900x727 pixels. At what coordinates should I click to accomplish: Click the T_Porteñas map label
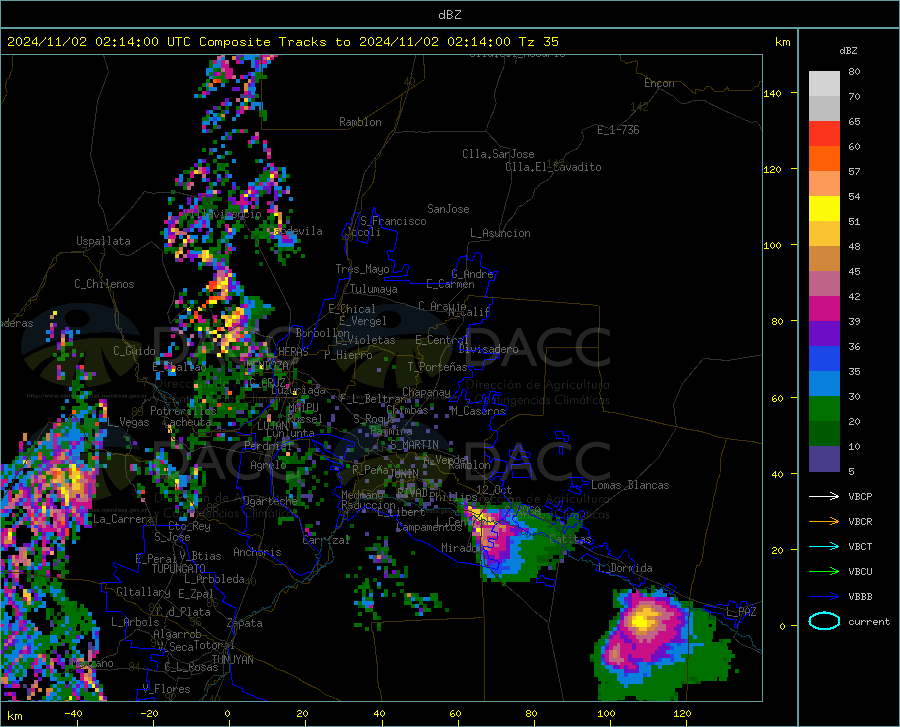tap(437, 367)
